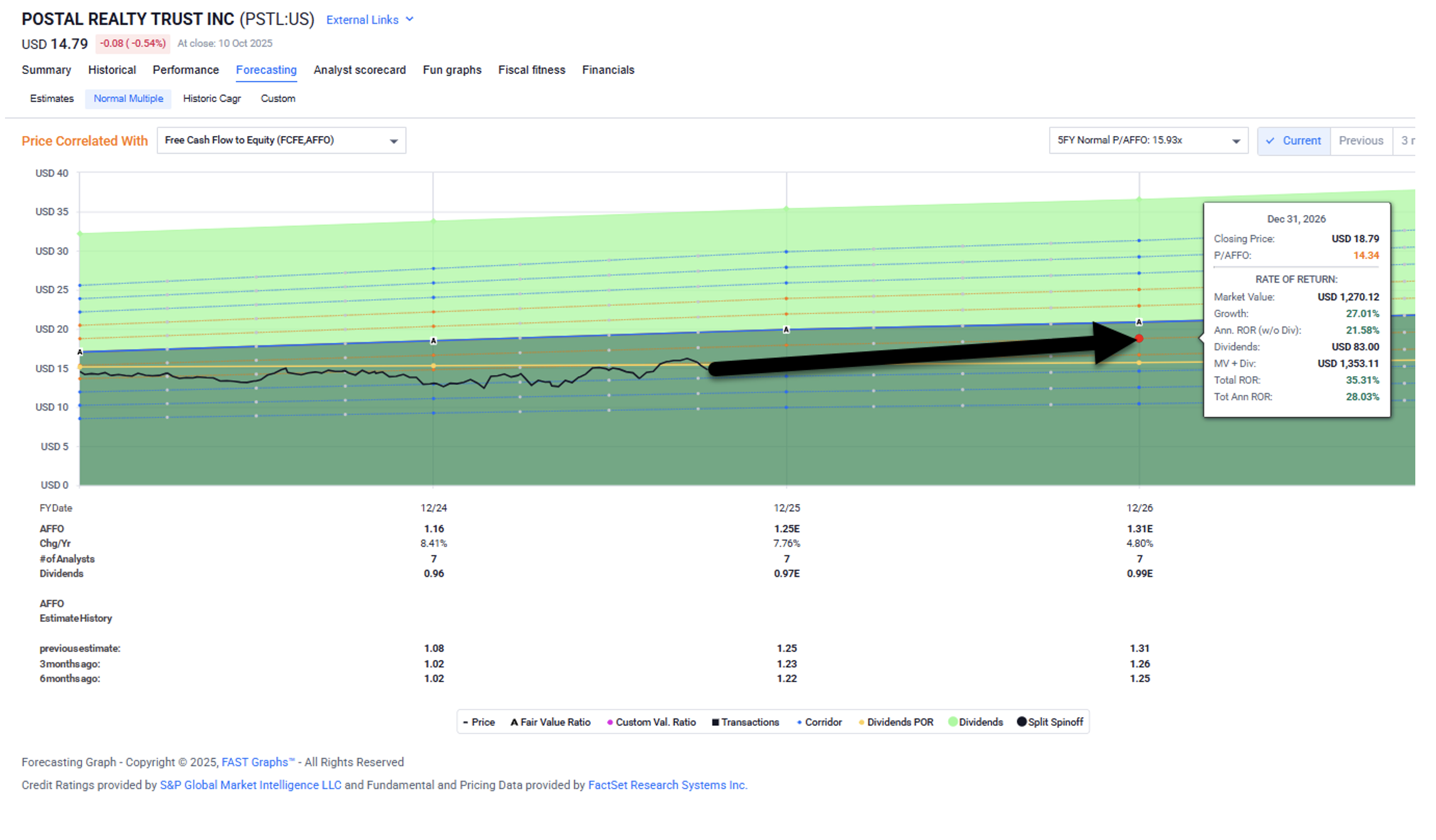
Task: Toggle the Corridor legend marker
Action: 799,722
